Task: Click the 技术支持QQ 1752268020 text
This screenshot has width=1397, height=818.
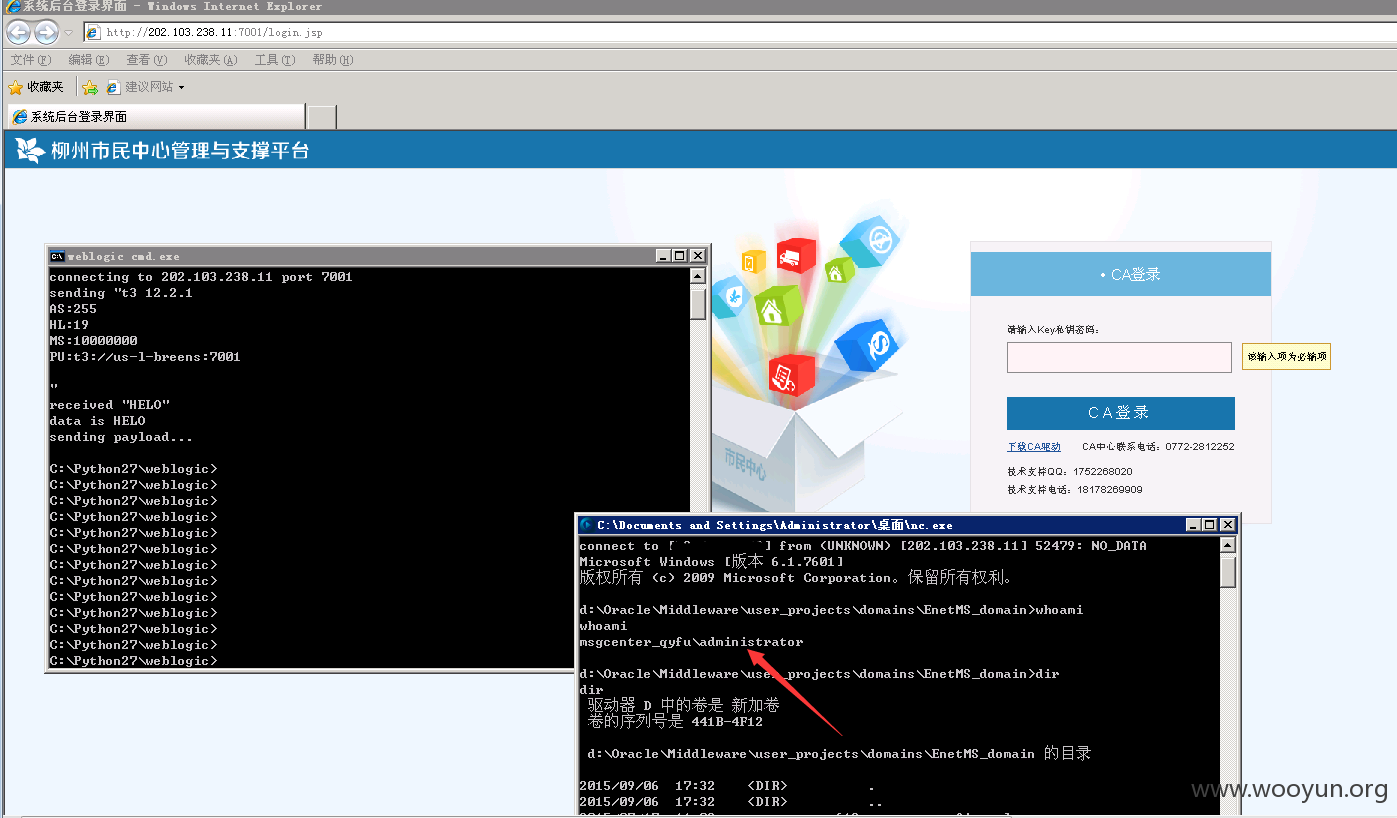Action: [x=1070, y=471]
